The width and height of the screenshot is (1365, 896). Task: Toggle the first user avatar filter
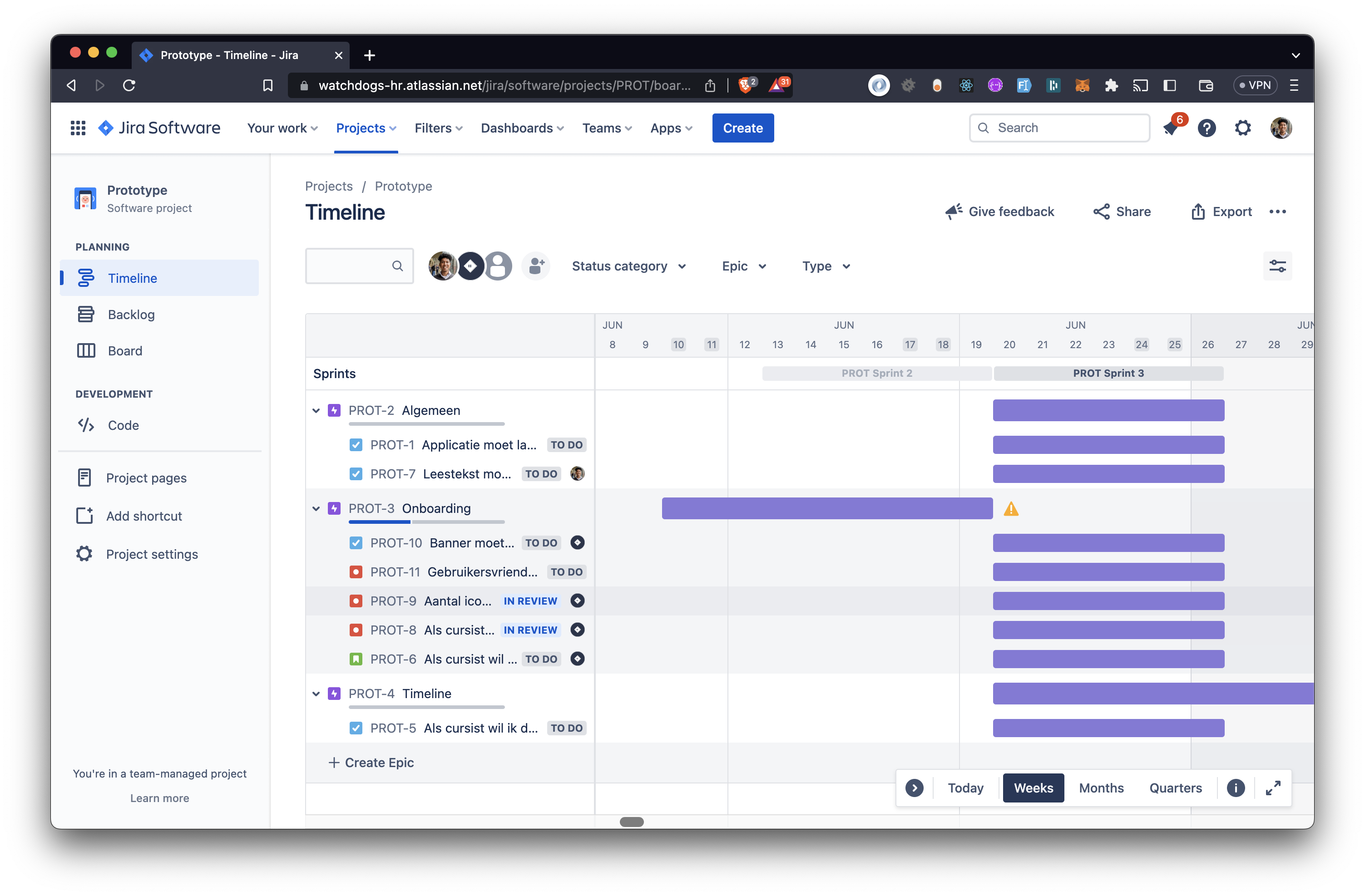[442, 266]
